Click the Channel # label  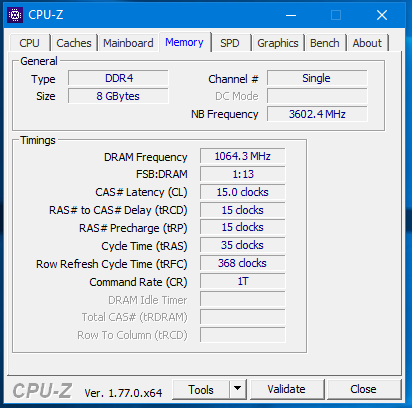(233, 79)
